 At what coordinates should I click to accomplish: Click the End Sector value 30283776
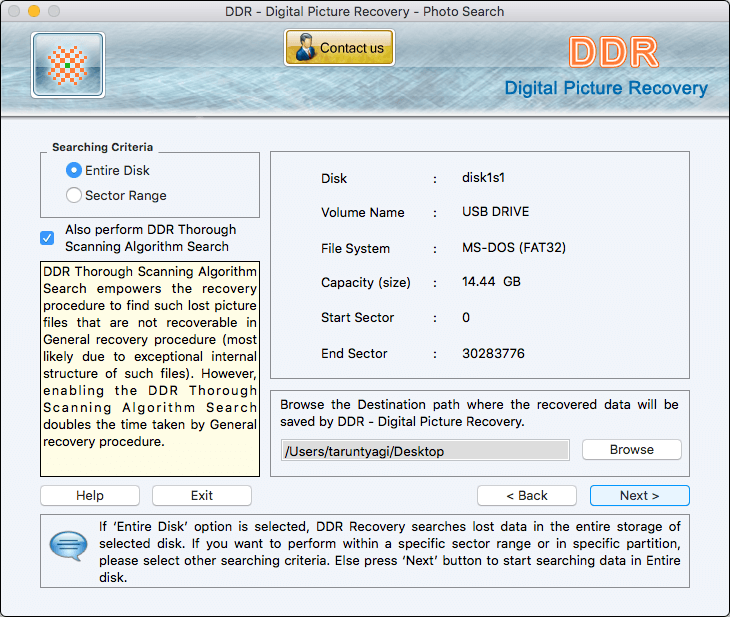pyautogui.click(x=493, y=353)
